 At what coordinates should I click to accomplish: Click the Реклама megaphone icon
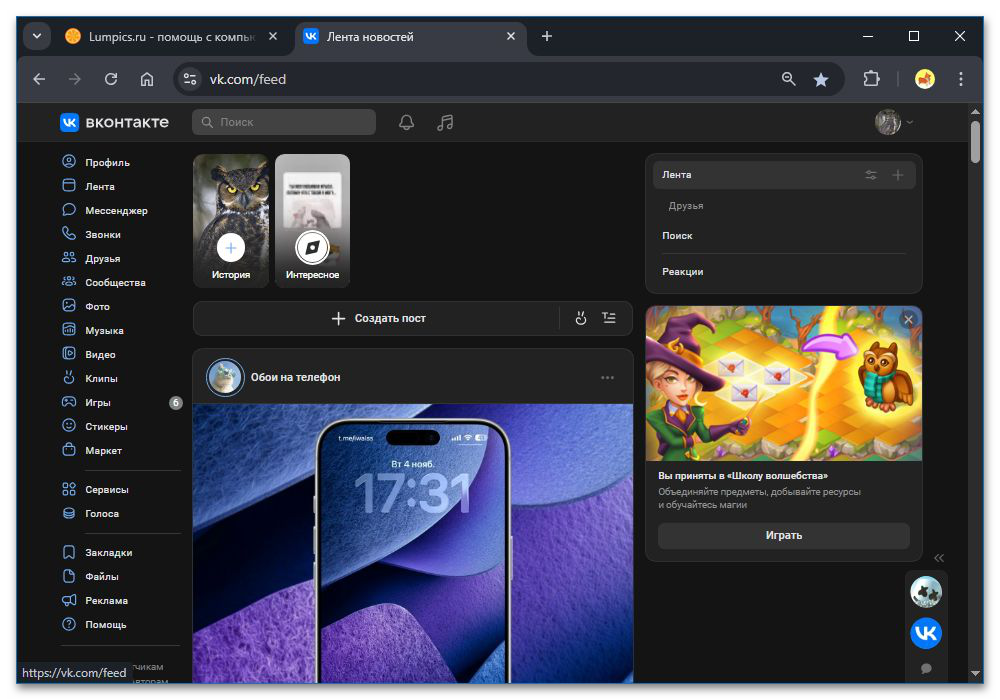point(69,600)
